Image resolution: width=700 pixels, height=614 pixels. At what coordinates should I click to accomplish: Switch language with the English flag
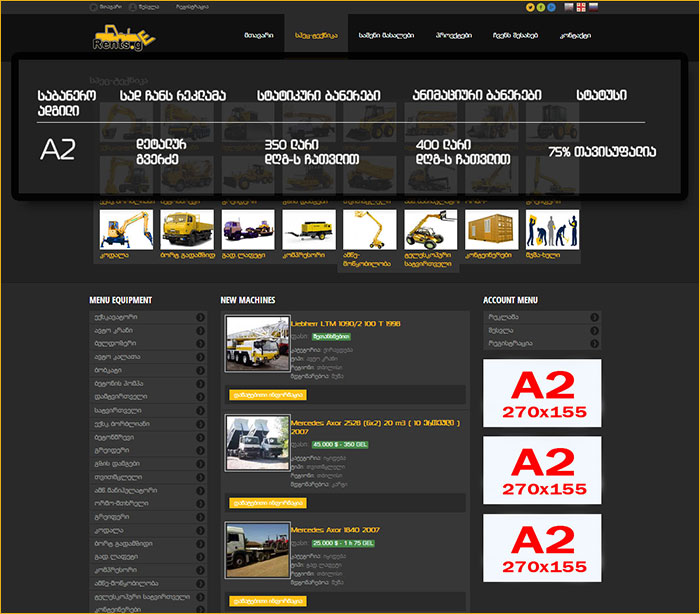(569, 7)
